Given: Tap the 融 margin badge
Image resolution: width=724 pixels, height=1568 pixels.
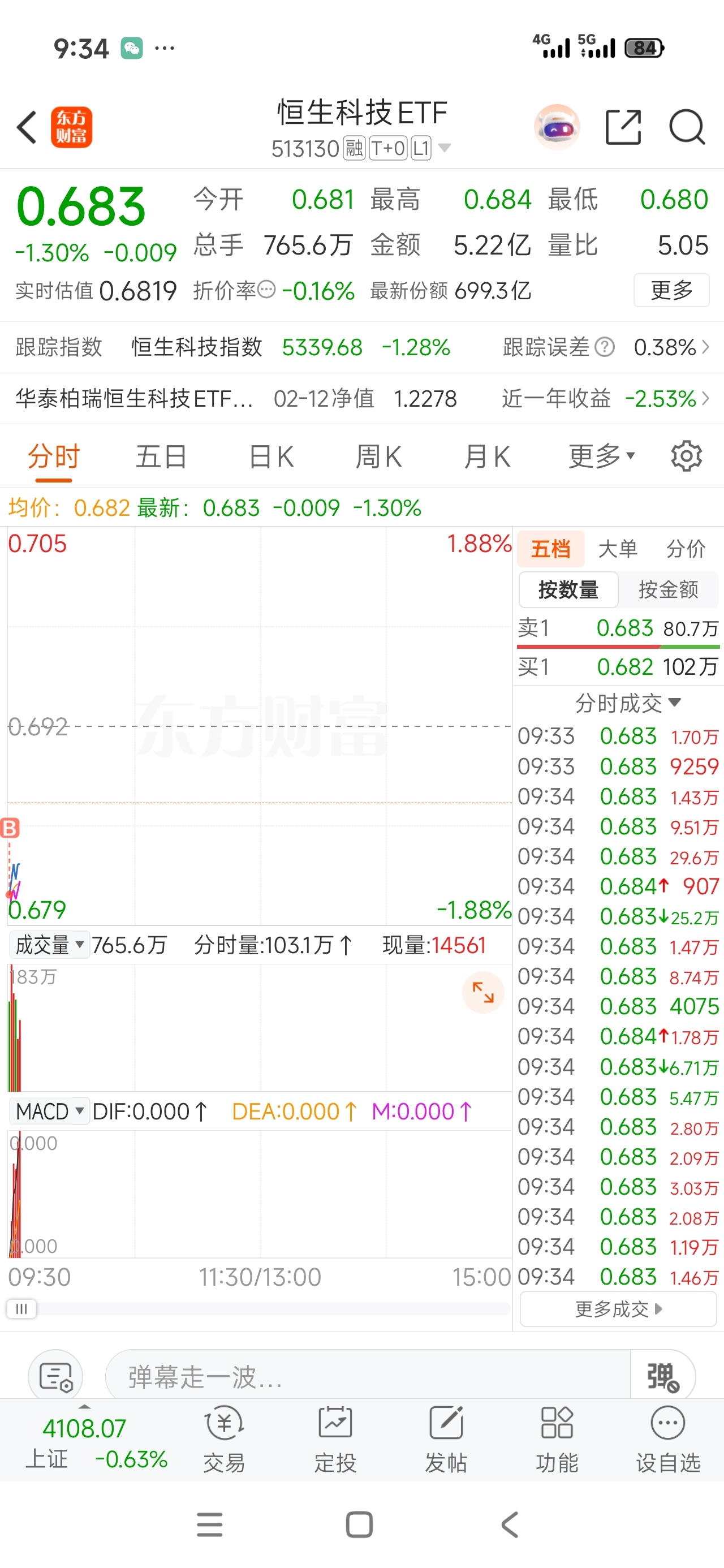Looking at the screenshot, I should [355, 149].
